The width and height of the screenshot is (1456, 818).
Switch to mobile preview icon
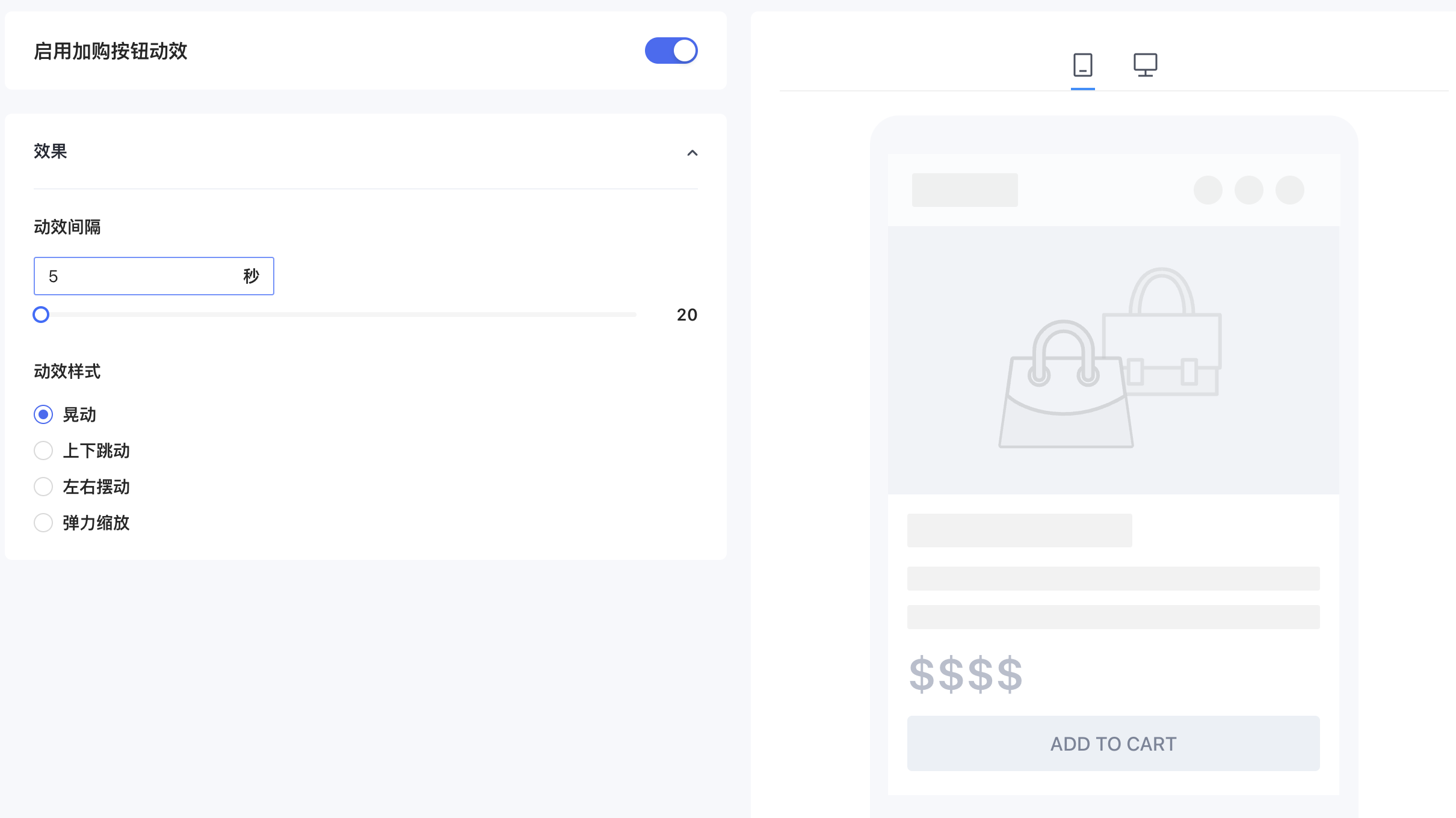tap(1082, 65)
